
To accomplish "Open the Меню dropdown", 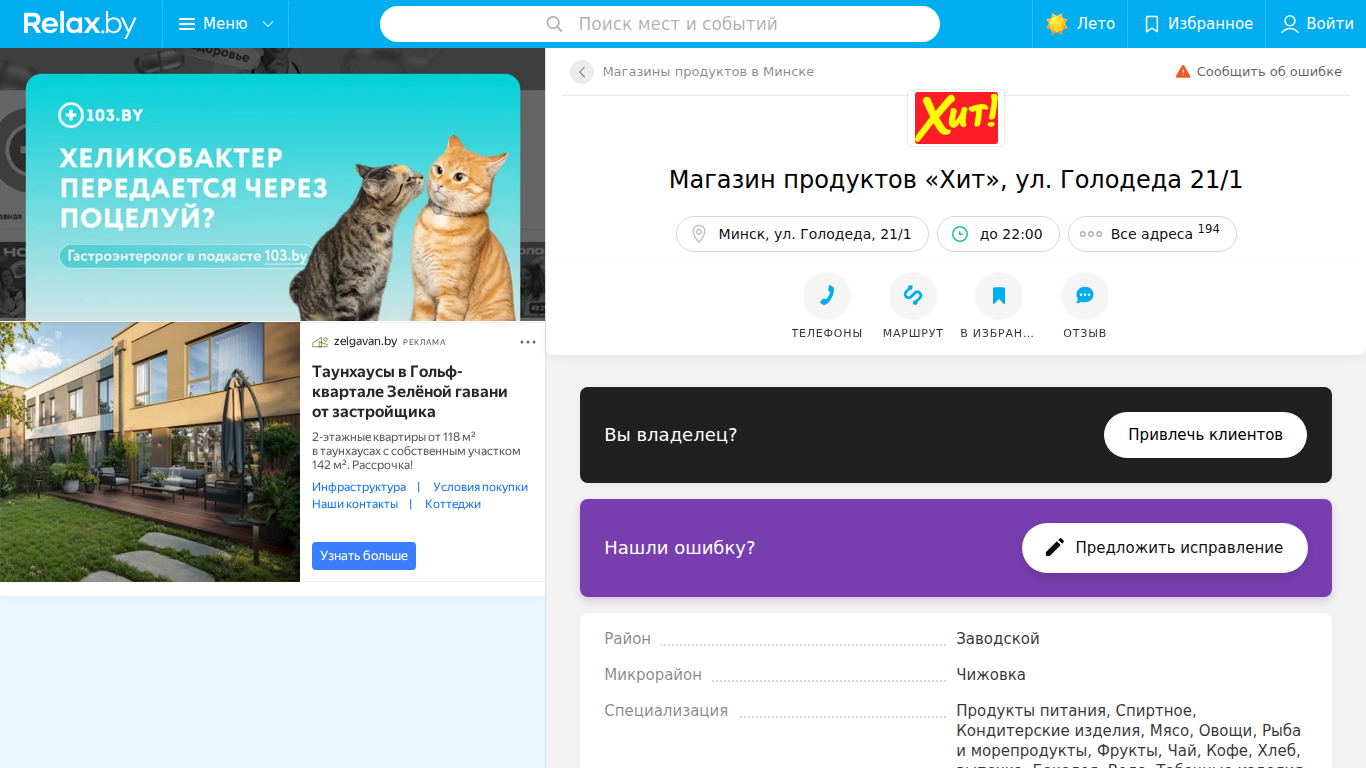I will pyautogui.click(x=226, y=24).
